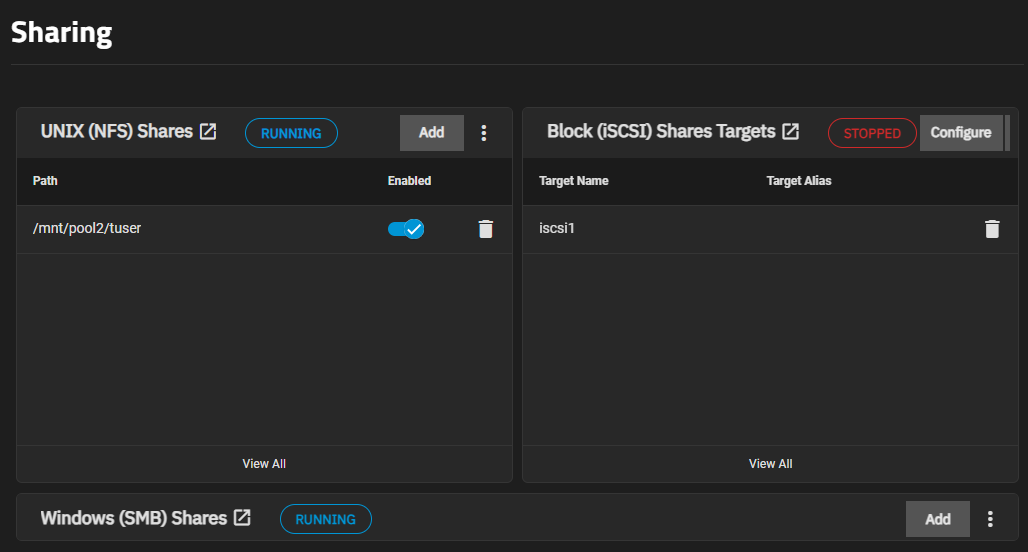Sort by the Path column header
This screenshot has height=552, width=1028.
[x=46, y=181]
